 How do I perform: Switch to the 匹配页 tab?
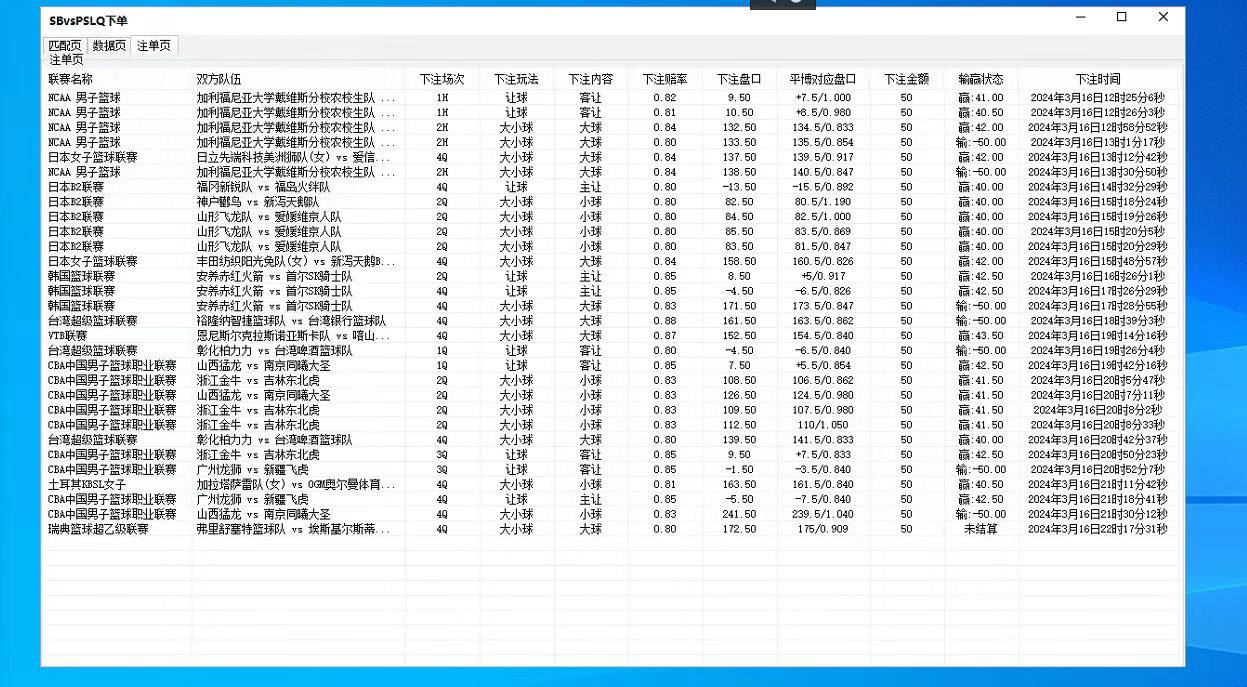[x=64, y=45]
